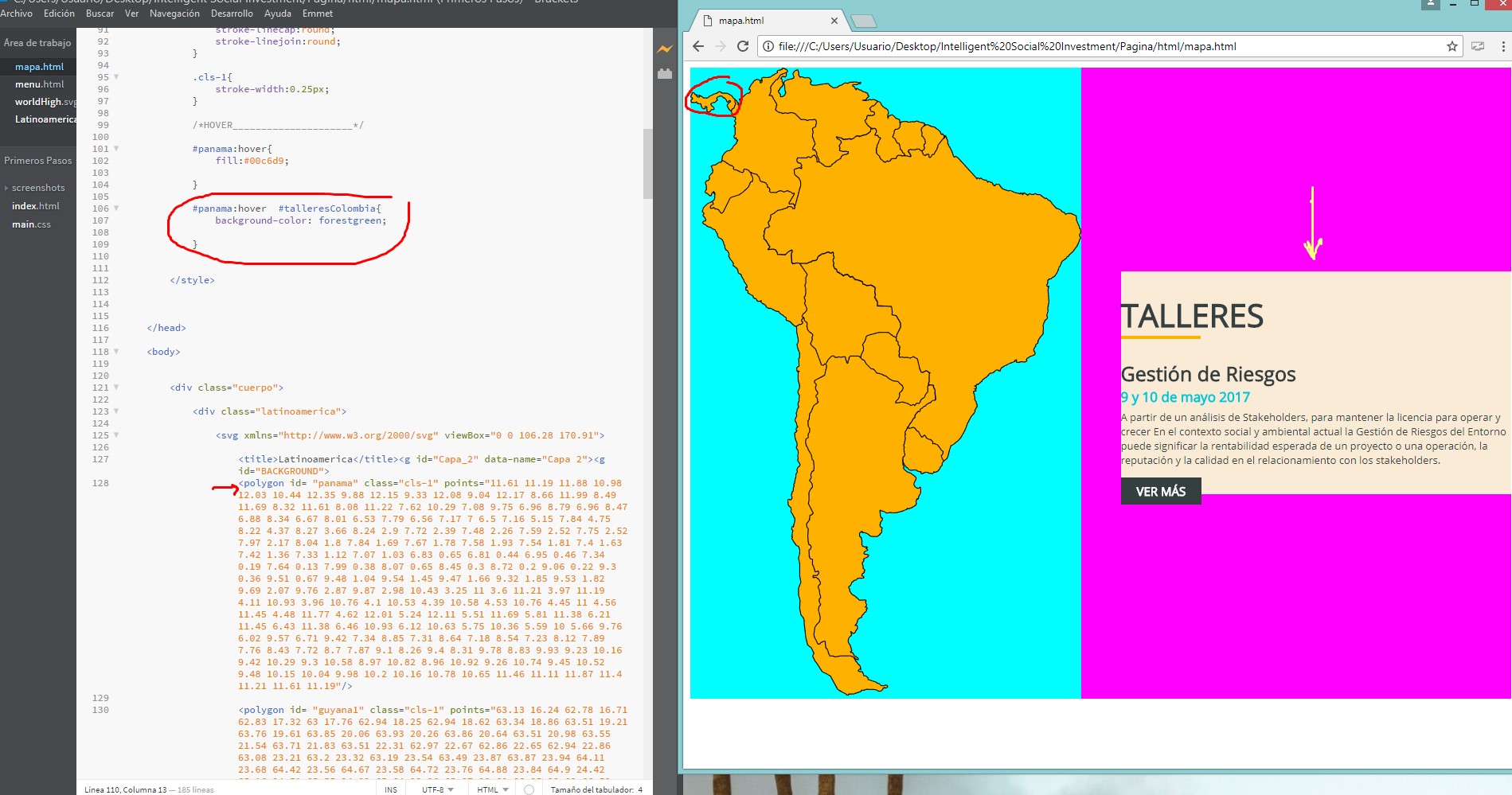Screen dimensions: 1512x795
Task: Collapse the code block at line 106
Action: point(116,208)
